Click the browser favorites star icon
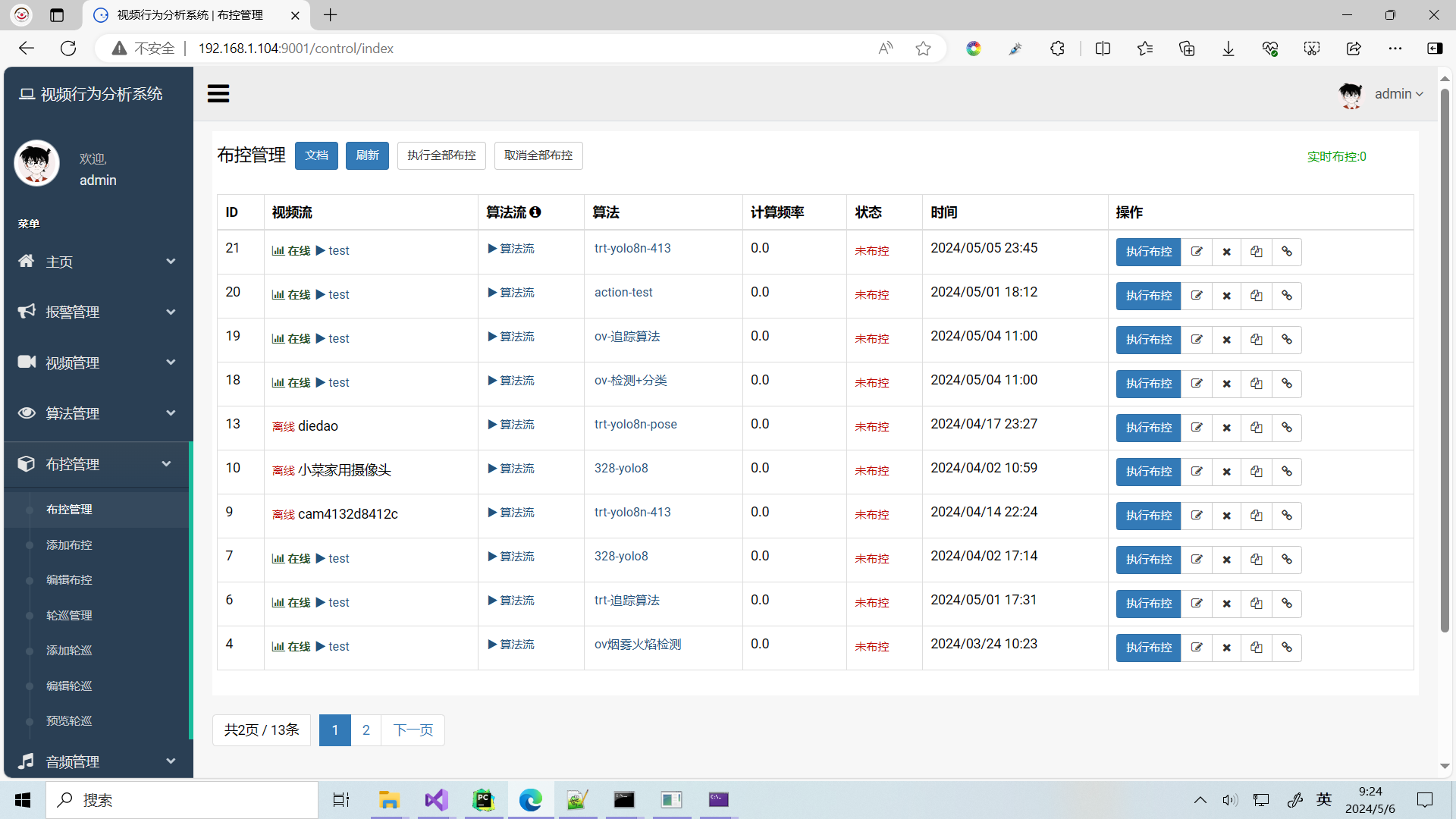Screen dimensions: 1456x819 (x=923, y=49)
